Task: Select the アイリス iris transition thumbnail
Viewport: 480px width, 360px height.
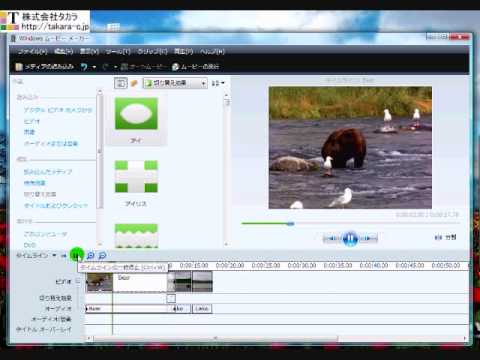Action: coord(136,176)
